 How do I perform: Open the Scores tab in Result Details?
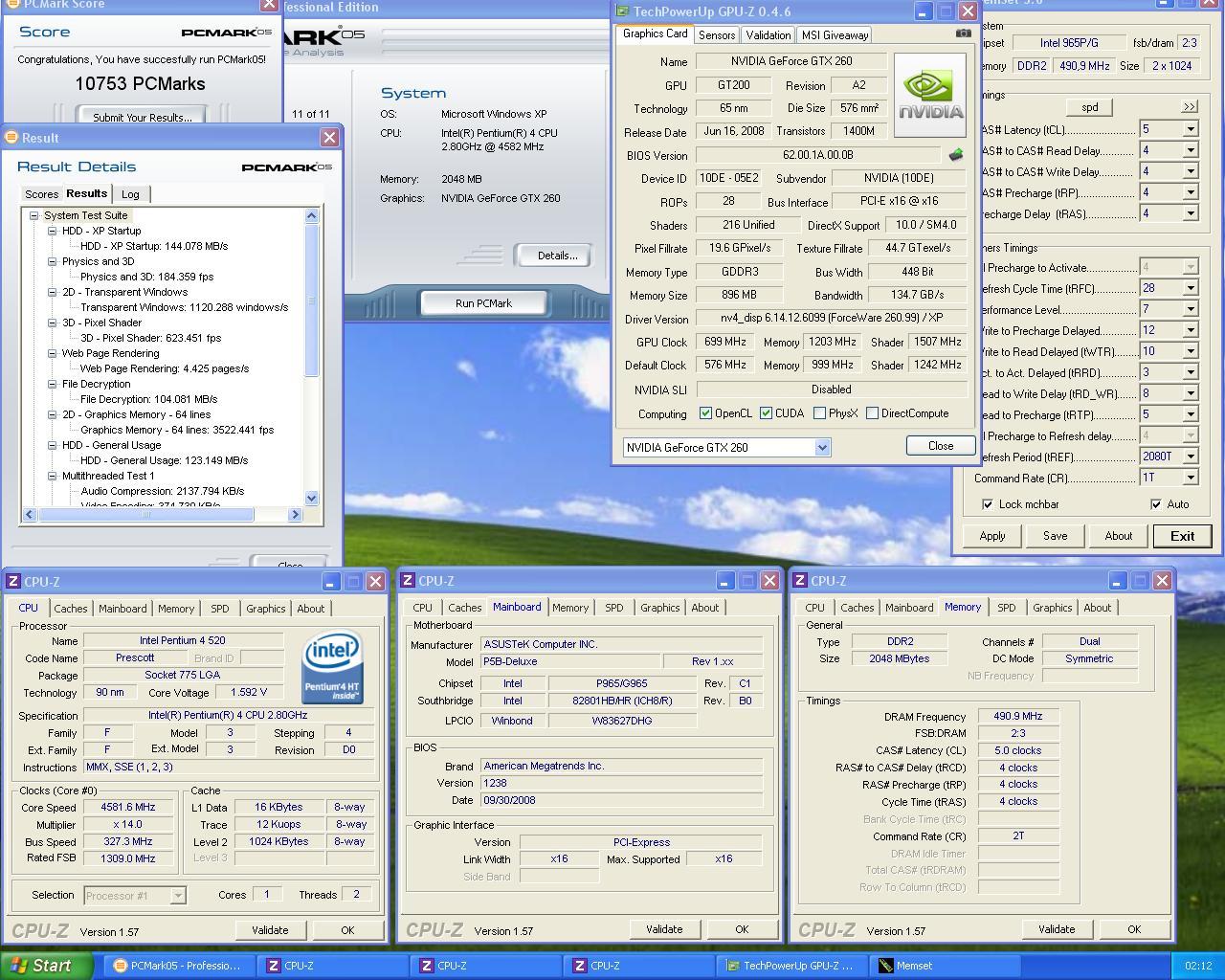tap(41, 194)
